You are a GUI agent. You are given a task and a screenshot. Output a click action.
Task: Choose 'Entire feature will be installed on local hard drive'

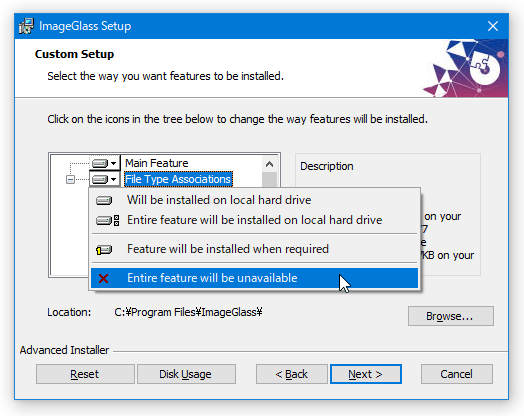tap(254, 220)
